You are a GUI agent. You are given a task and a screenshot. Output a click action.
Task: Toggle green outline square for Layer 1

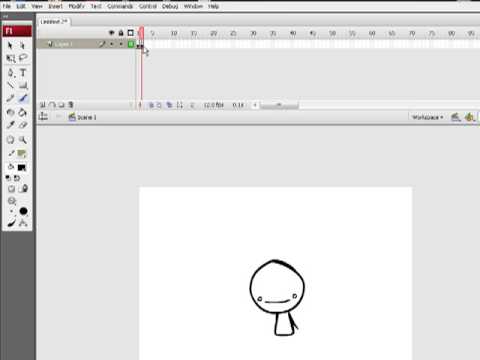point(131,44)
